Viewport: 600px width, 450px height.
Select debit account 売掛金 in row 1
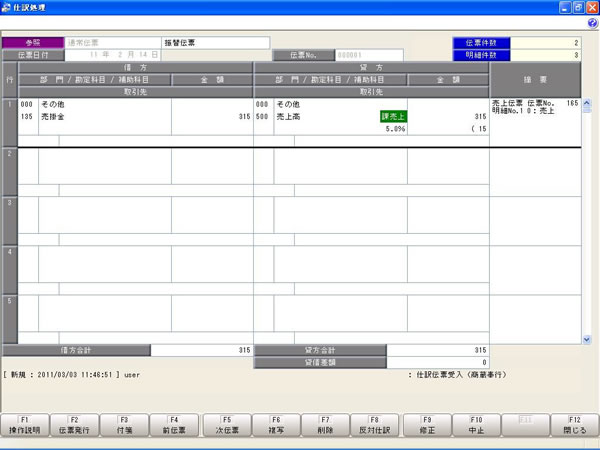coord(53,117)
